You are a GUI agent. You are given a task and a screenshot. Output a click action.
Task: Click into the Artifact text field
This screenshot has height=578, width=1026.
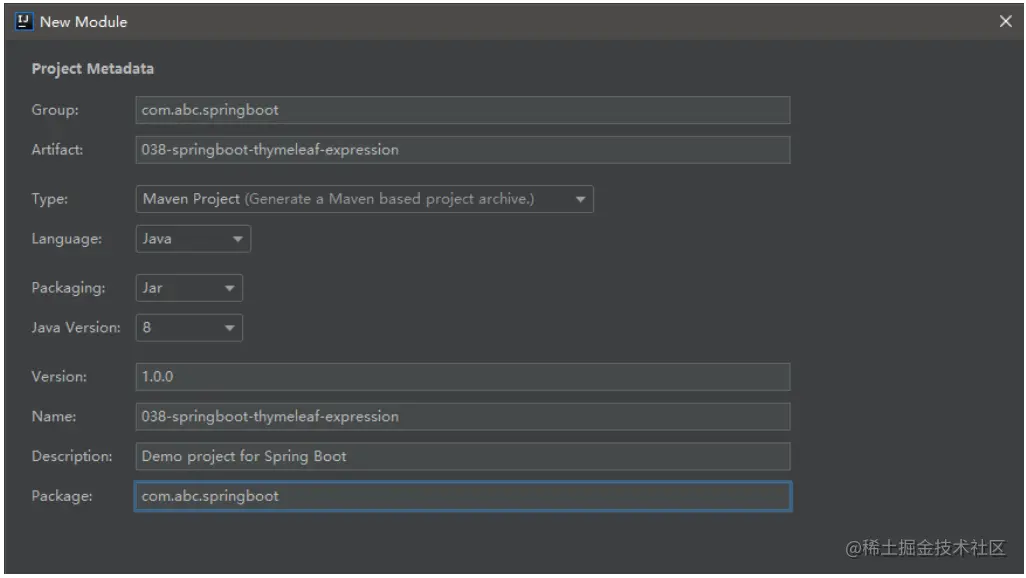point(463,150)
